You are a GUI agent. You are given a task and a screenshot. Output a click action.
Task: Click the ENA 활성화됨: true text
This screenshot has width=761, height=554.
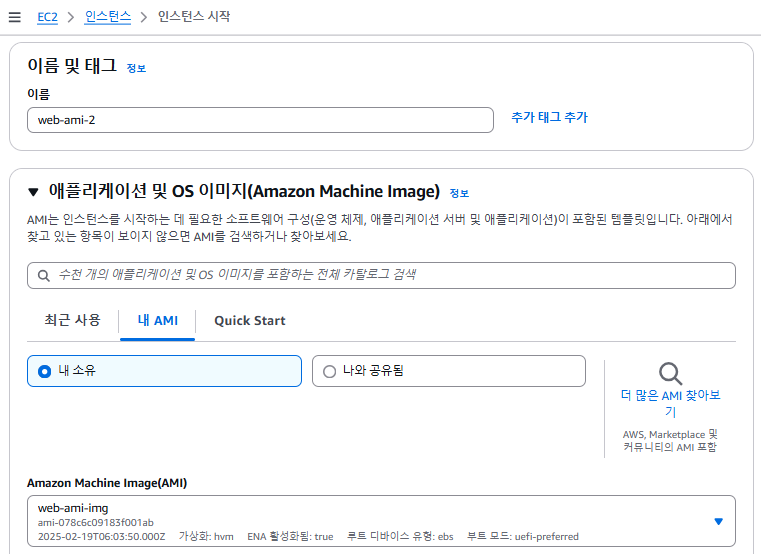click(x=290, y=537)
